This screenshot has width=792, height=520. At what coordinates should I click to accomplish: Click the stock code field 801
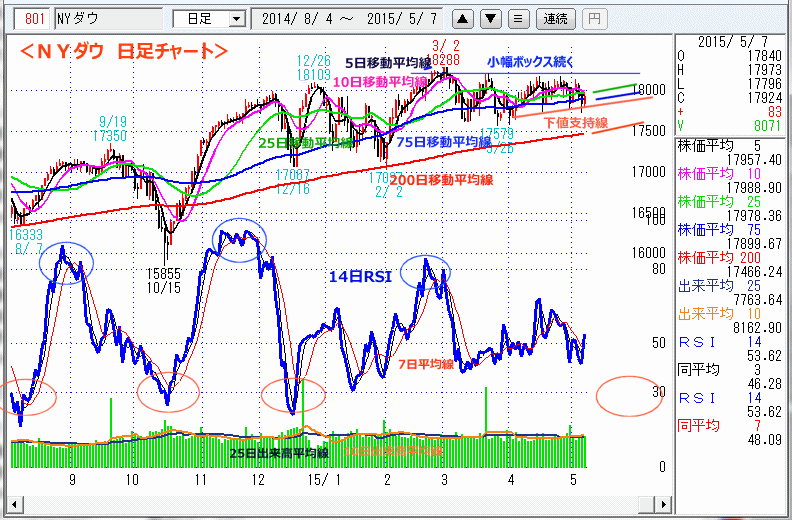pos(34,19)
